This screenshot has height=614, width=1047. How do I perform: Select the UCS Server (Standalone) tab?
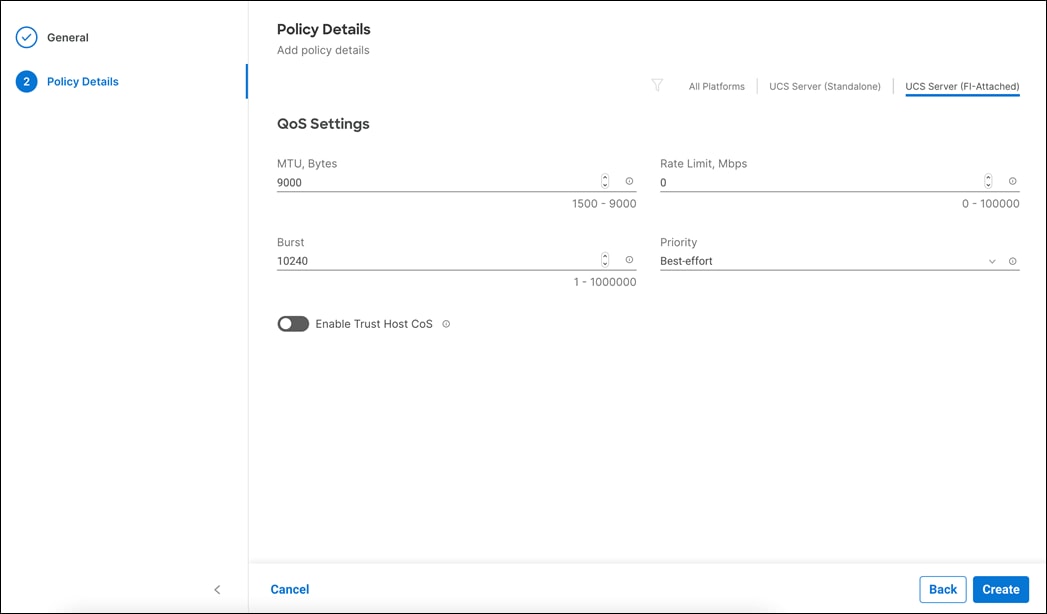coord(824,86)
